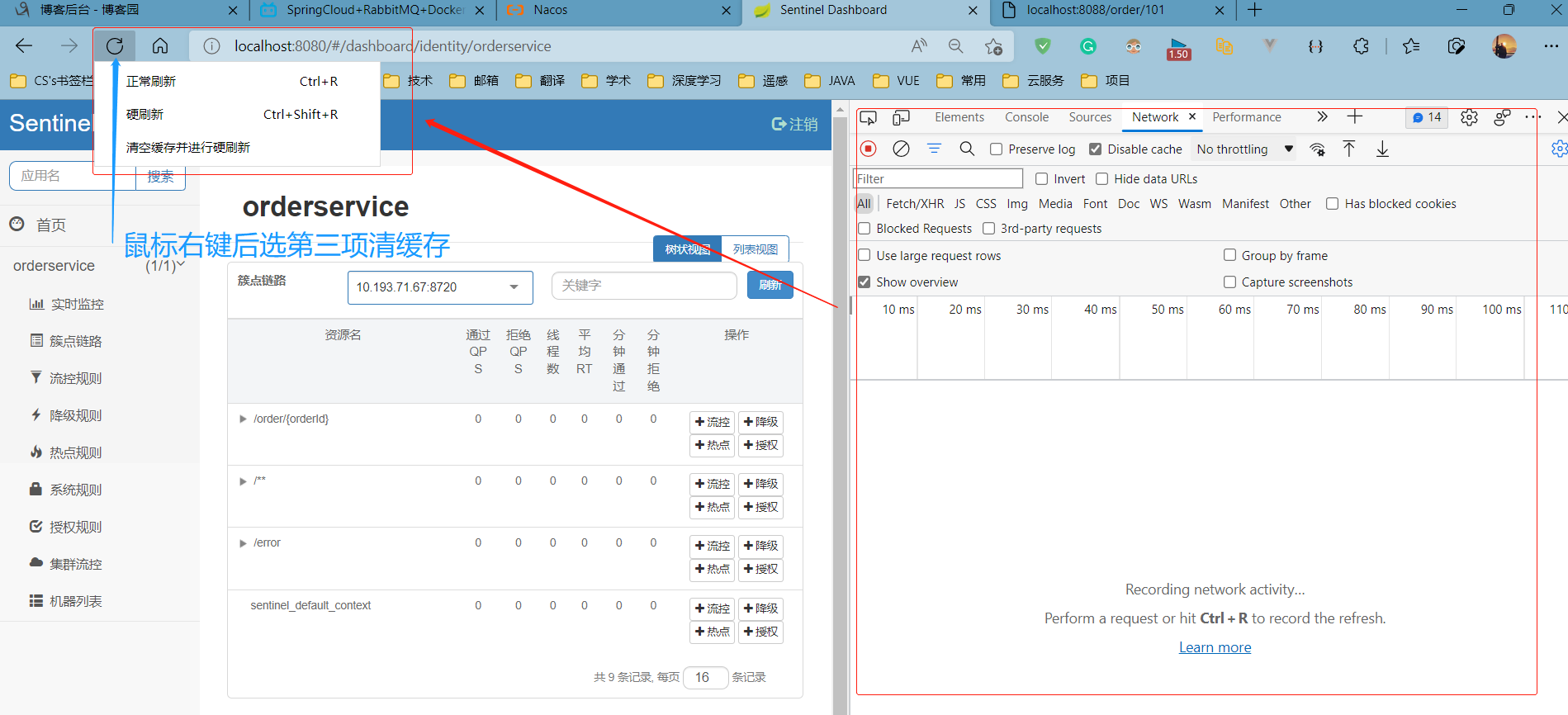The image size is (1568, 715).
Task: Open DevTools settings gear
Action: pyautogui.click(x=1469, y=117)
